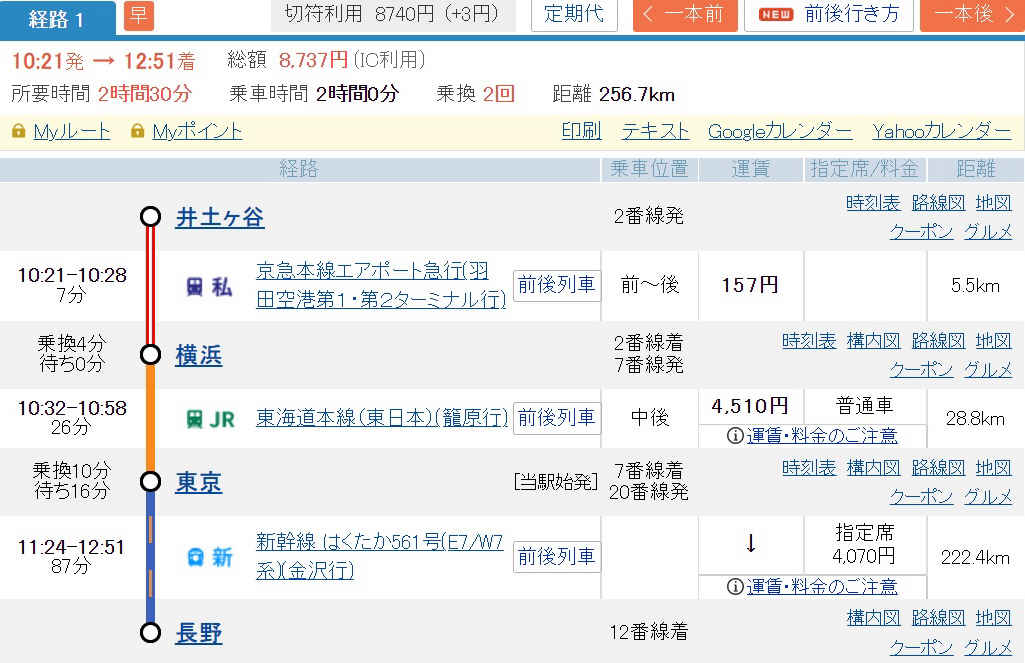Click the 指定席 4,070円 seat charge
Screen dimensions: 1025x663
point(864,544)
